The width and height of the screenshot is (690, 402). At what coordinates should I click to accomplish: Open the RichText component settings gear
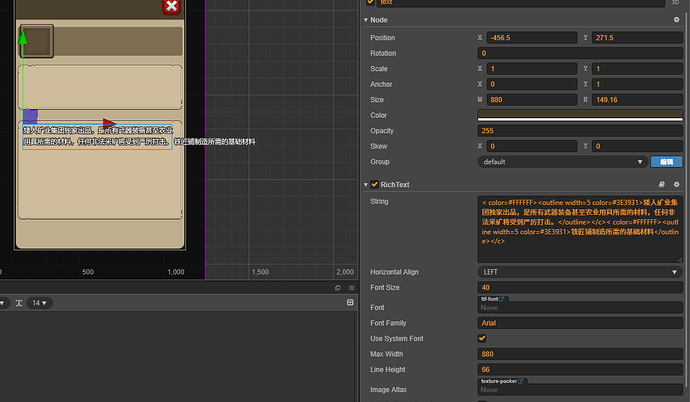(x=676, y=185)
